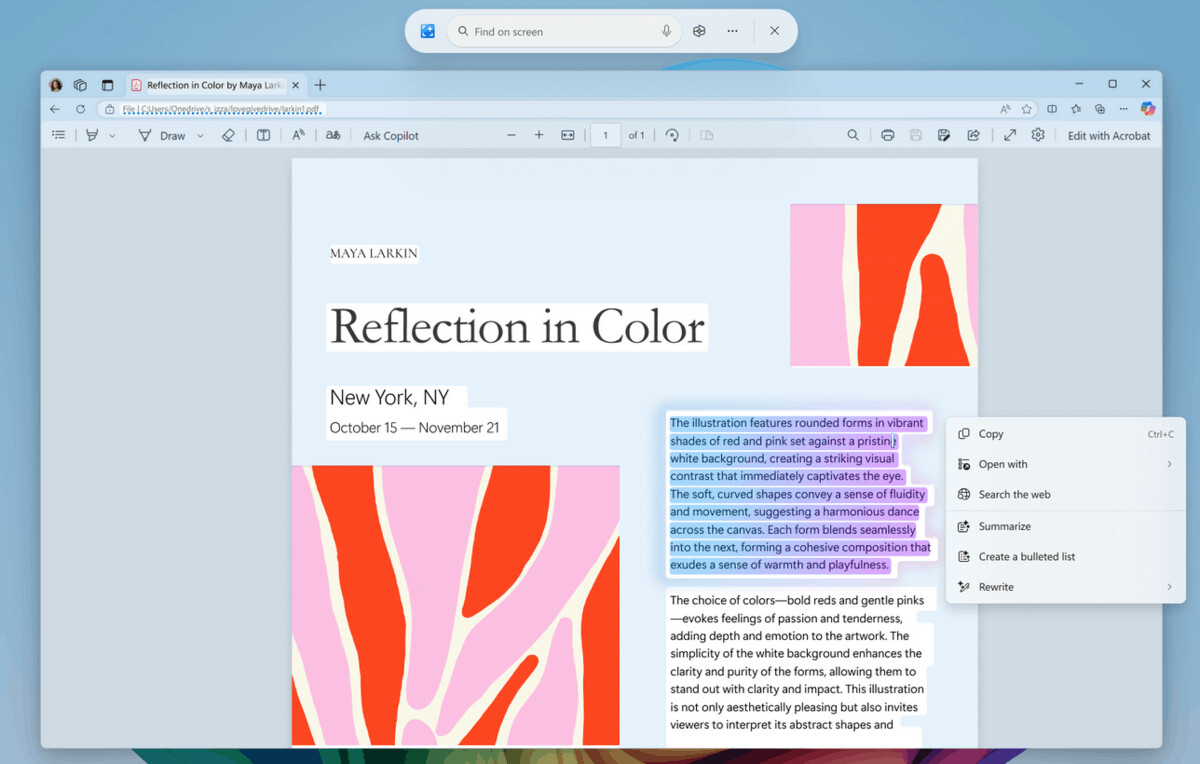
Task: Click the Click to Do icon in top bar
Action: click(427, 31)
